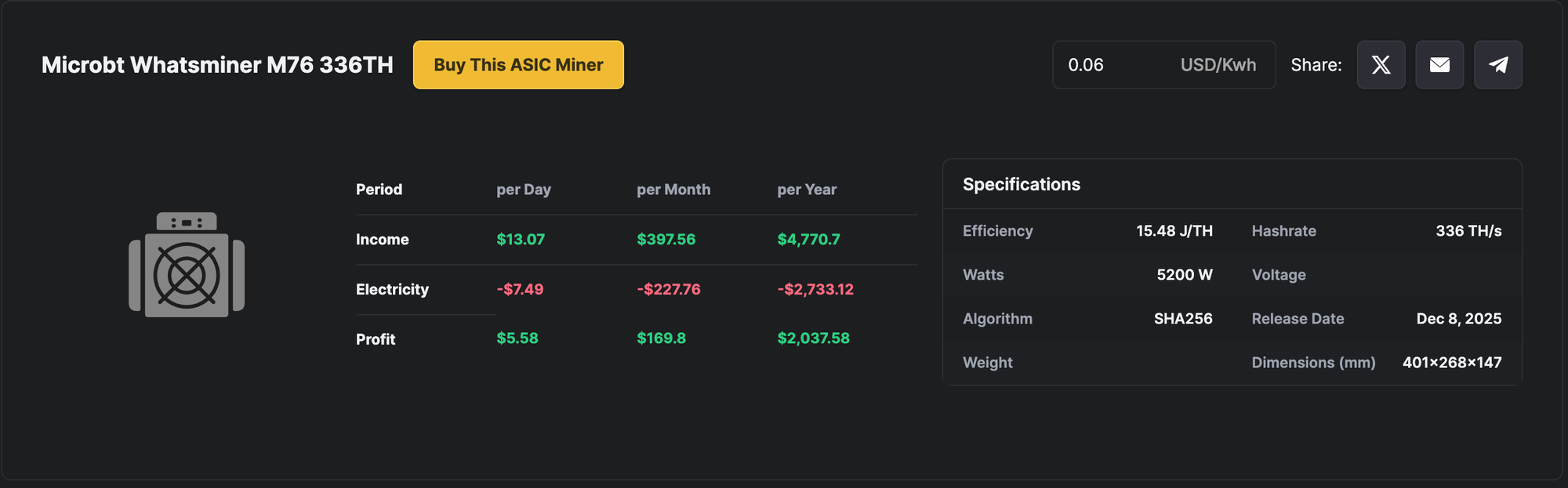Image resolution: width=1568 pixels, height=488 pixels.
Task: Click the USD/Kwh unit label
Action: (x=1218, y=65)
